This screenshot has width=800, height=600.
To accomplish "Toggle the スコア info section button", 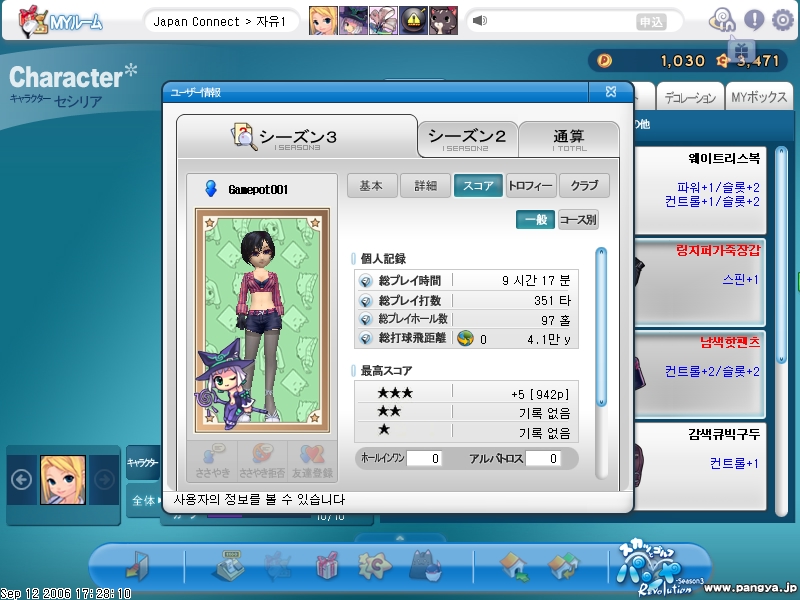I will (x=477, y=186).
